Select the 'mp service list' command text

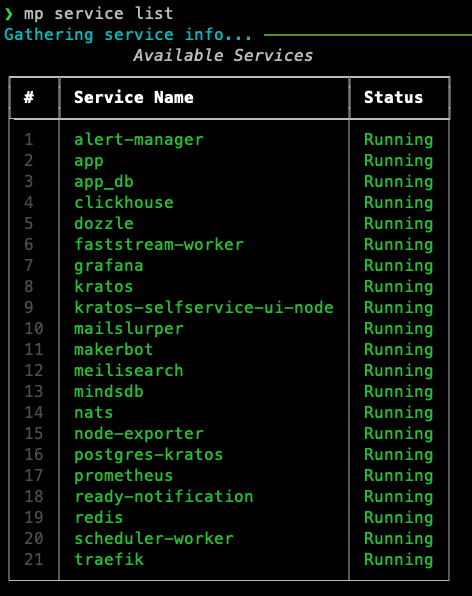98,14
